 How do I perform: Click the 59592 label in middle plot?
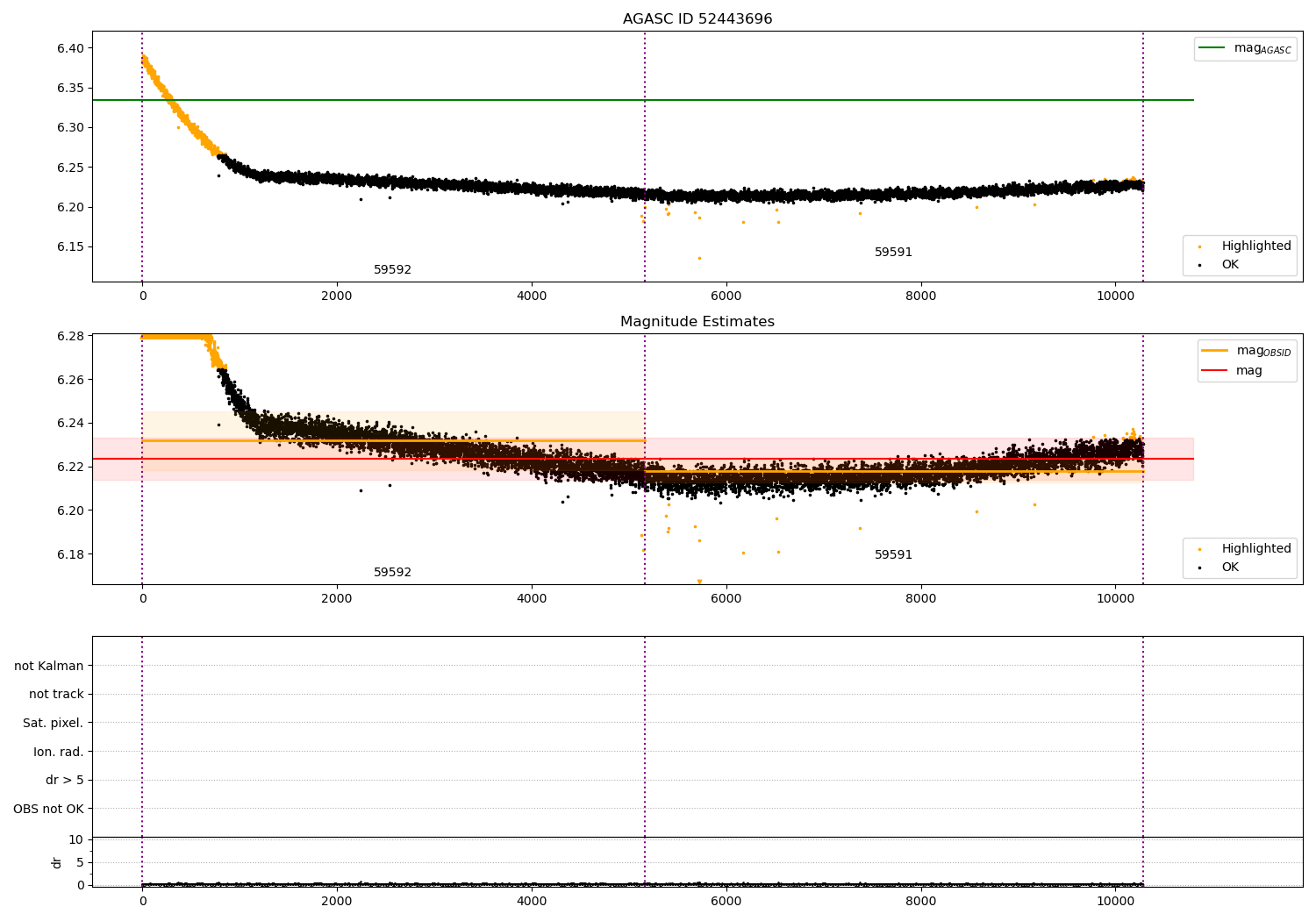point(392,573)
